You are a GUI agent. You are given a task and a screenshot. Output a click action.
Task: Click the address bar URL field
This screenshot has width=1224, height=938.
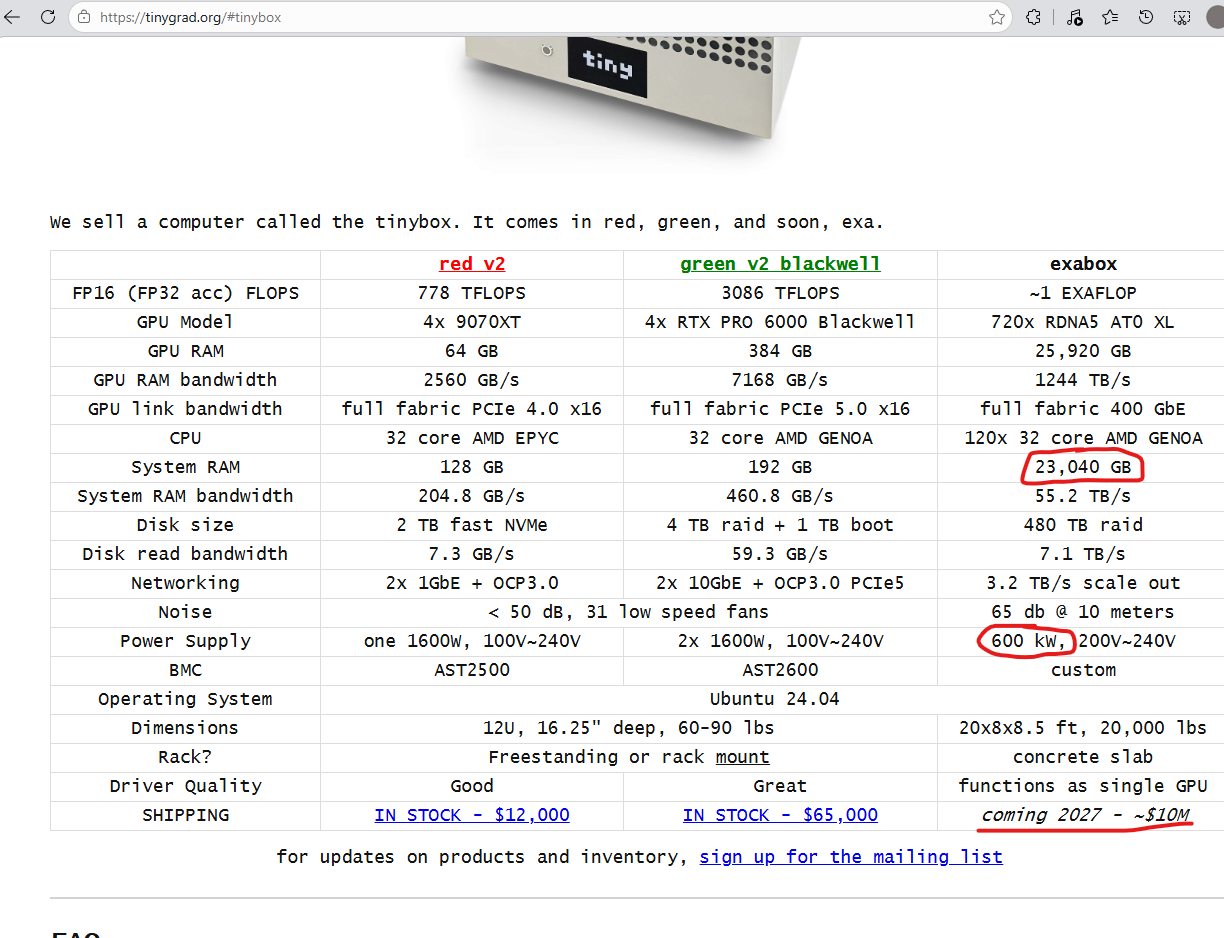click(x=540, y=17)
